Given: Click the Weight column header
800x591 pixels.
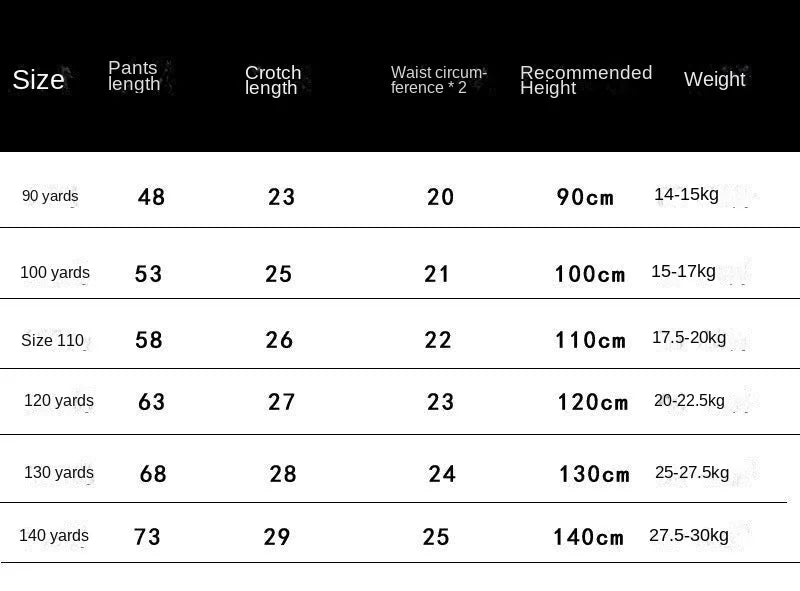Looking at the screenshot, I should coord(714,79).
